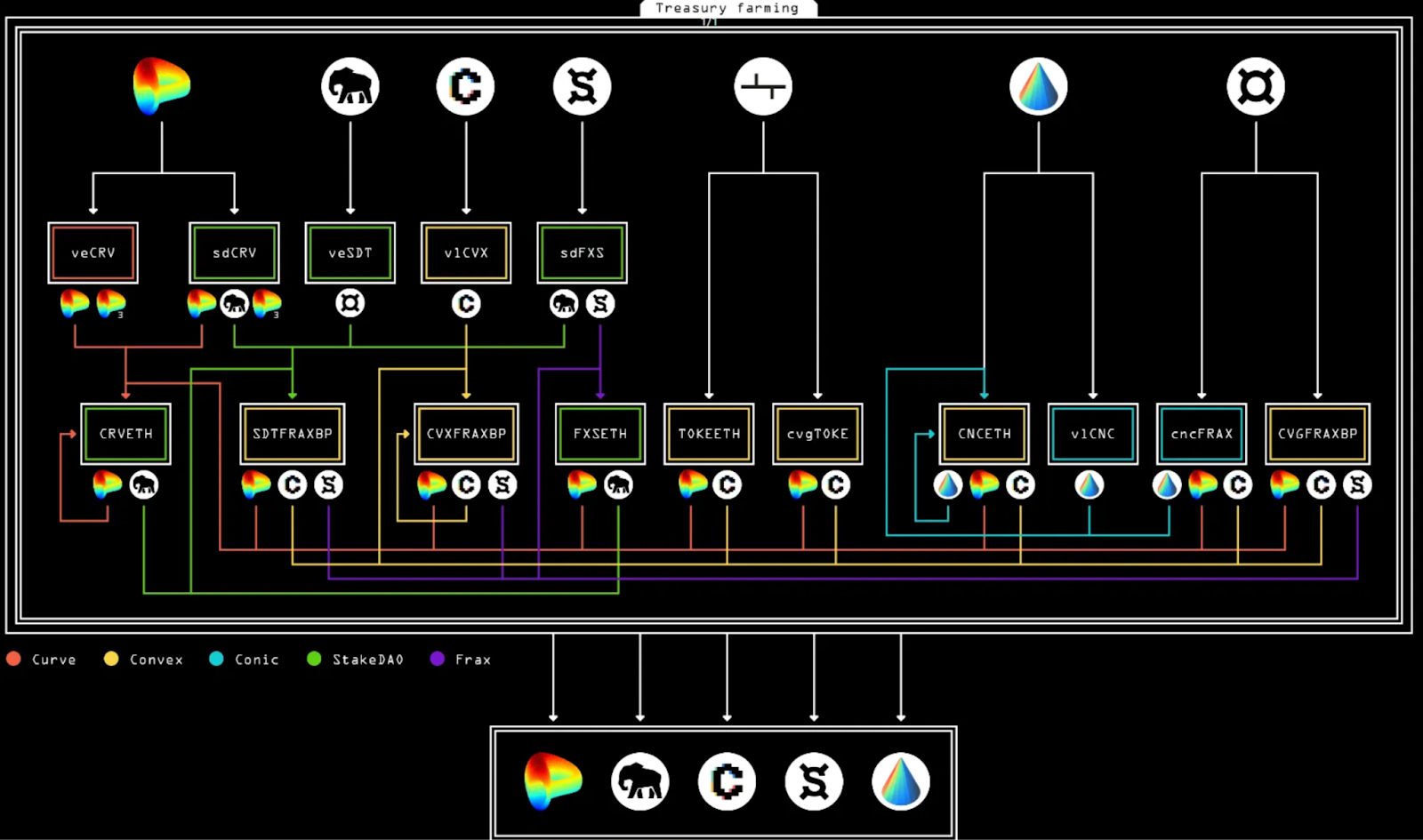The width and height of the screenshot is (1423, 840).
Task: Select the Conic cone icon under cncFRAX
Action: (1167, 484)
